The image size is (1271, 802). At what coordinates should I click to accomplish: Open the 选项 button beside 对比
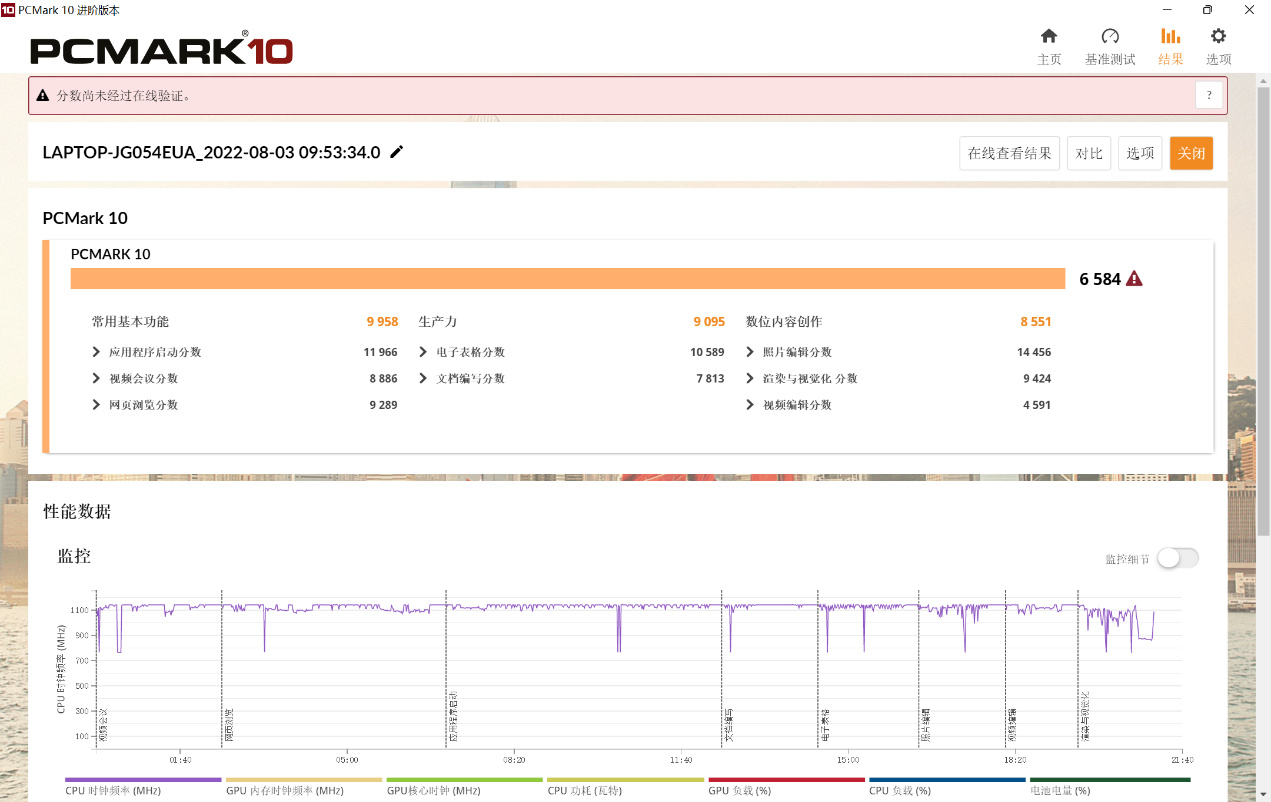click(x=1140, y=153)
